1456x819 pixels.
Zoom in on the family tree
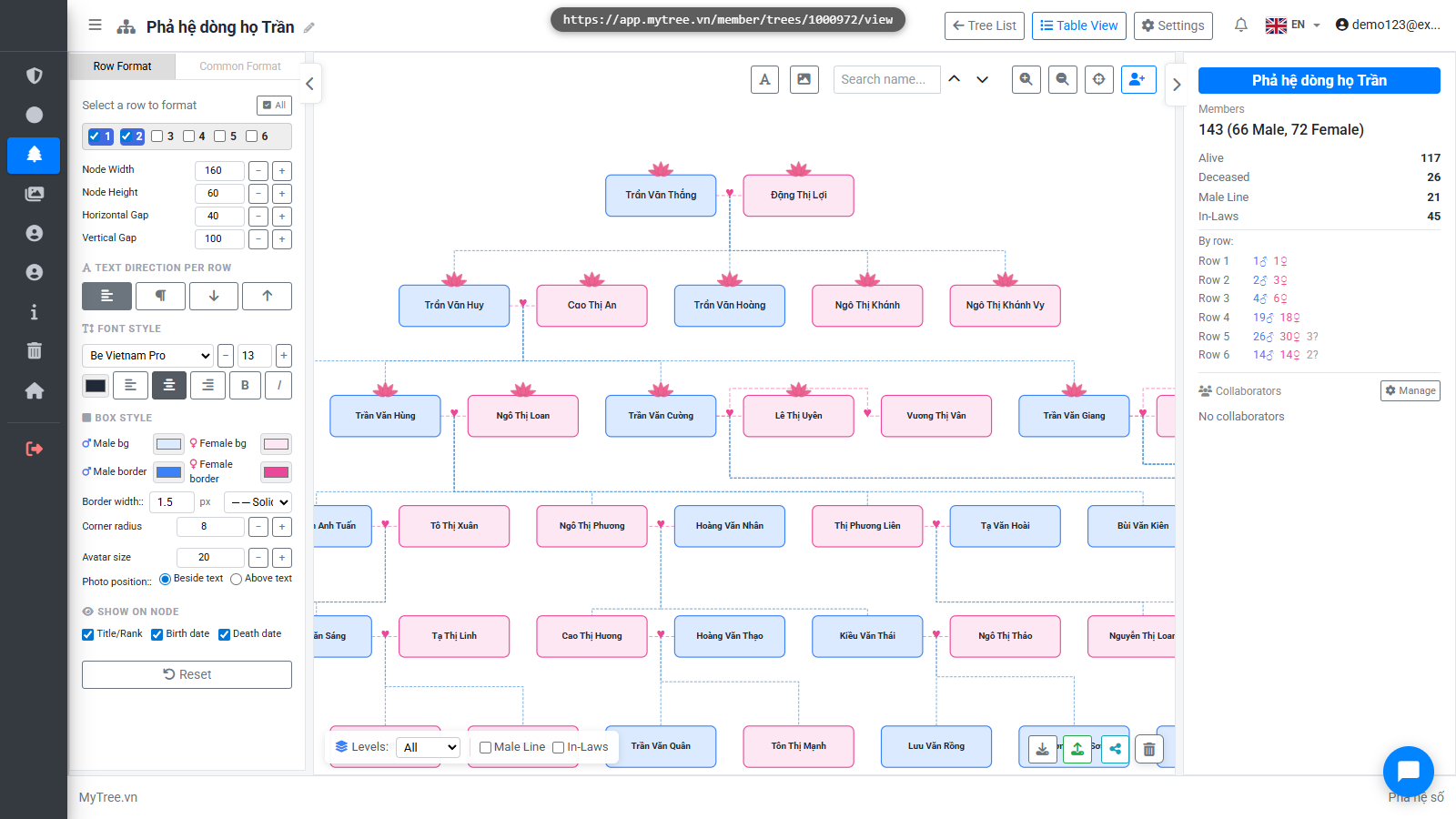(1026, 79)
